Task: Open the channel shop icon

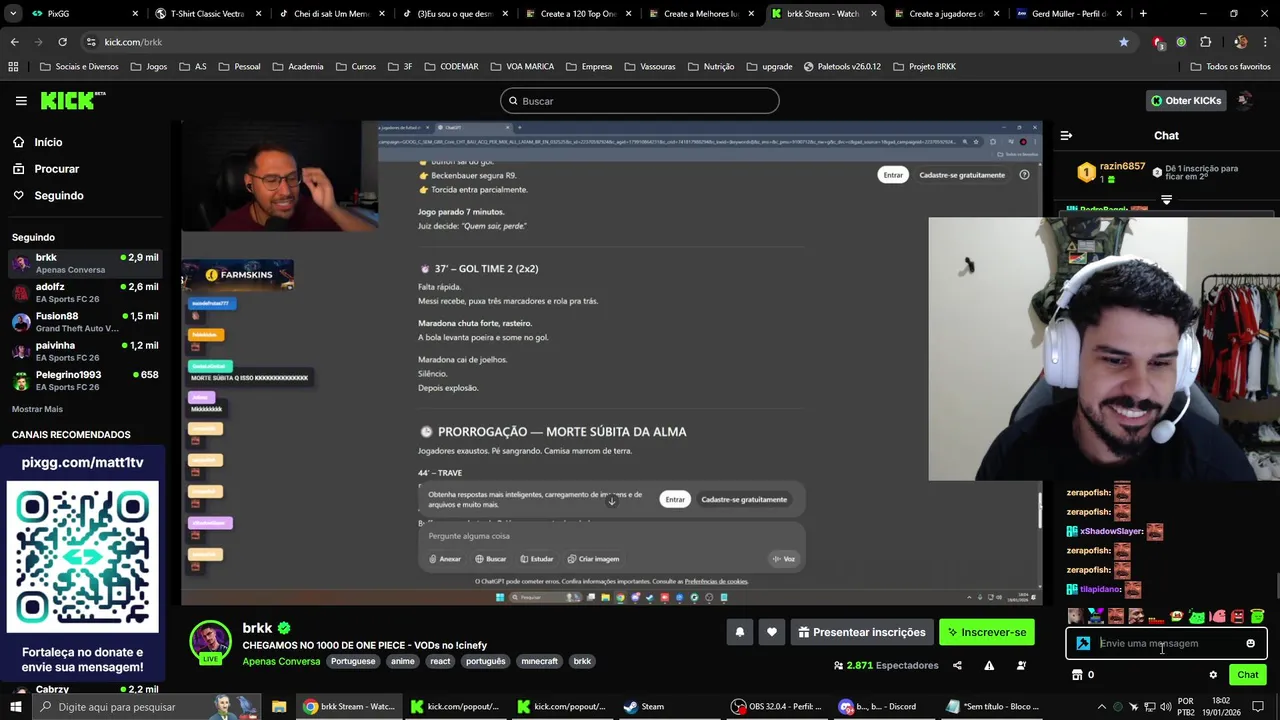Action: click(1077, 675)
